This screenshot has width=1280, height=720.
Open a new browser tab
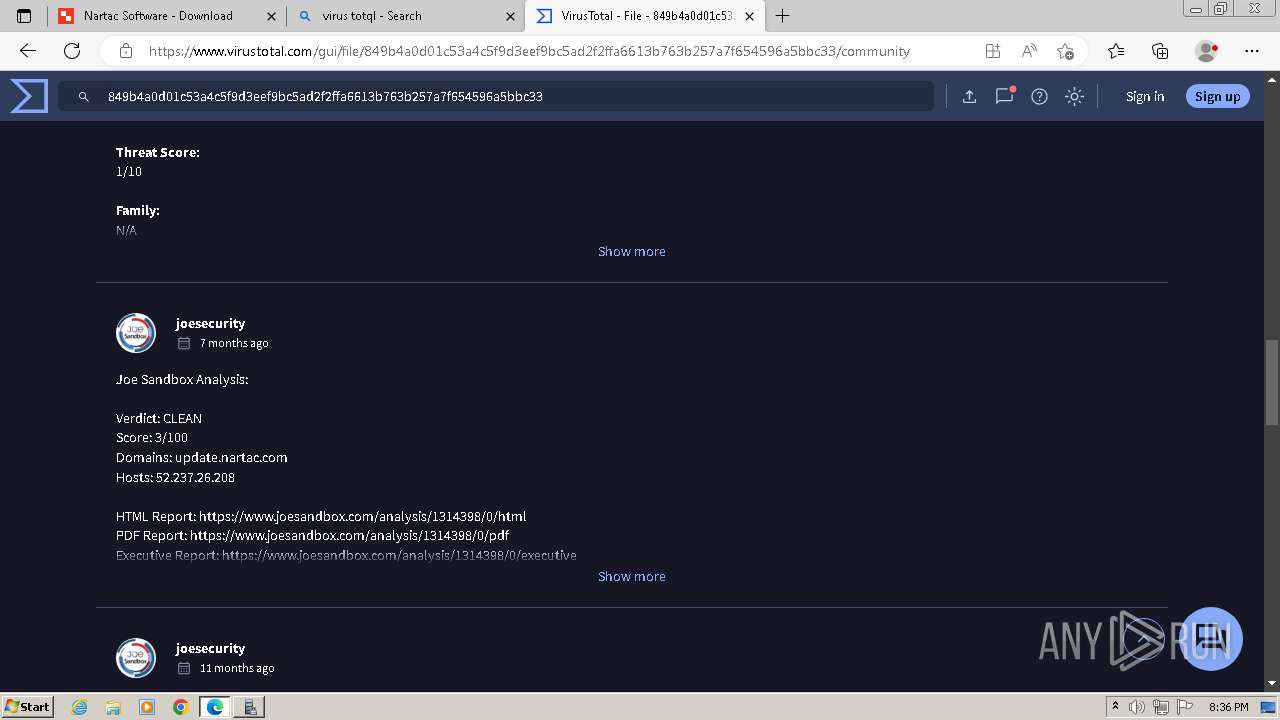[x=783, y=16]
